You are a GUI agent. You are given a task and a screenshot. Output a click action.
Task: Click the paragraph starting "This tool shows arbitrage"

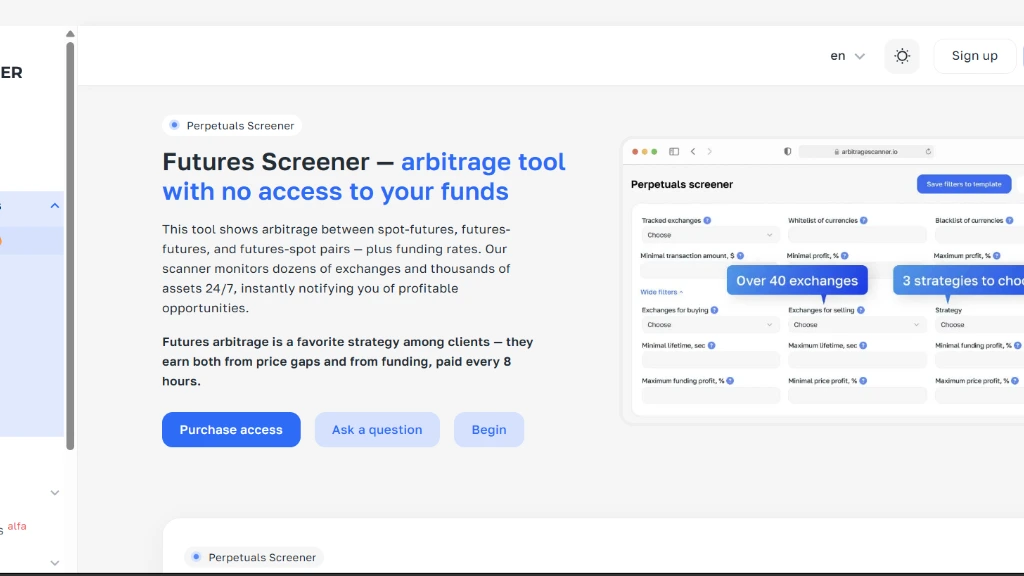[336, 268]
